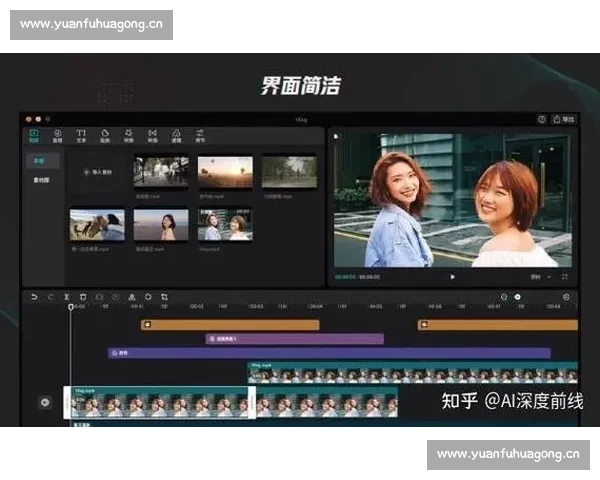The height and width of the screenshot is (480, 600).
Task: Open the Adjustment sliders tab
Action: coord(200,136)
